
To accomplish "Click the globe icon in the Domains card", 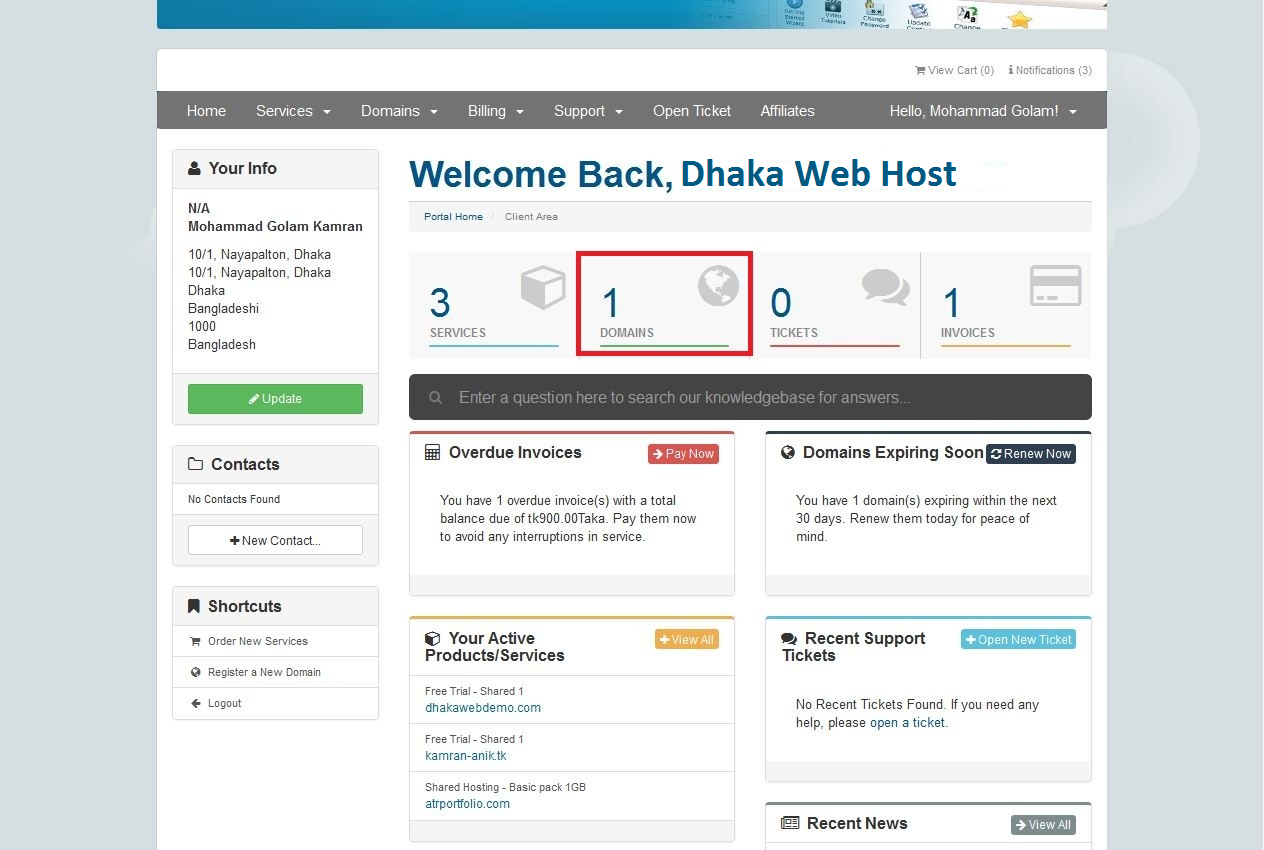I will (x=718, y=286).
